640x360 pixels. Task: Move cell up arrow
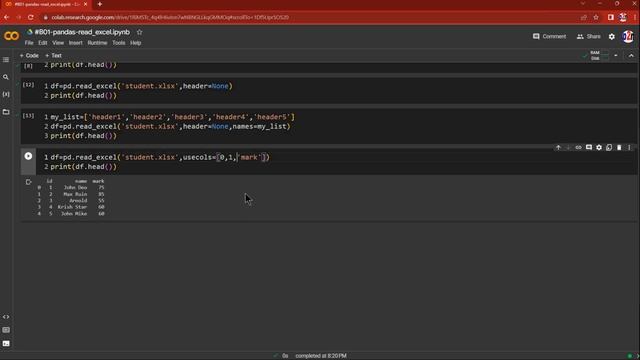tap(558, 147)
